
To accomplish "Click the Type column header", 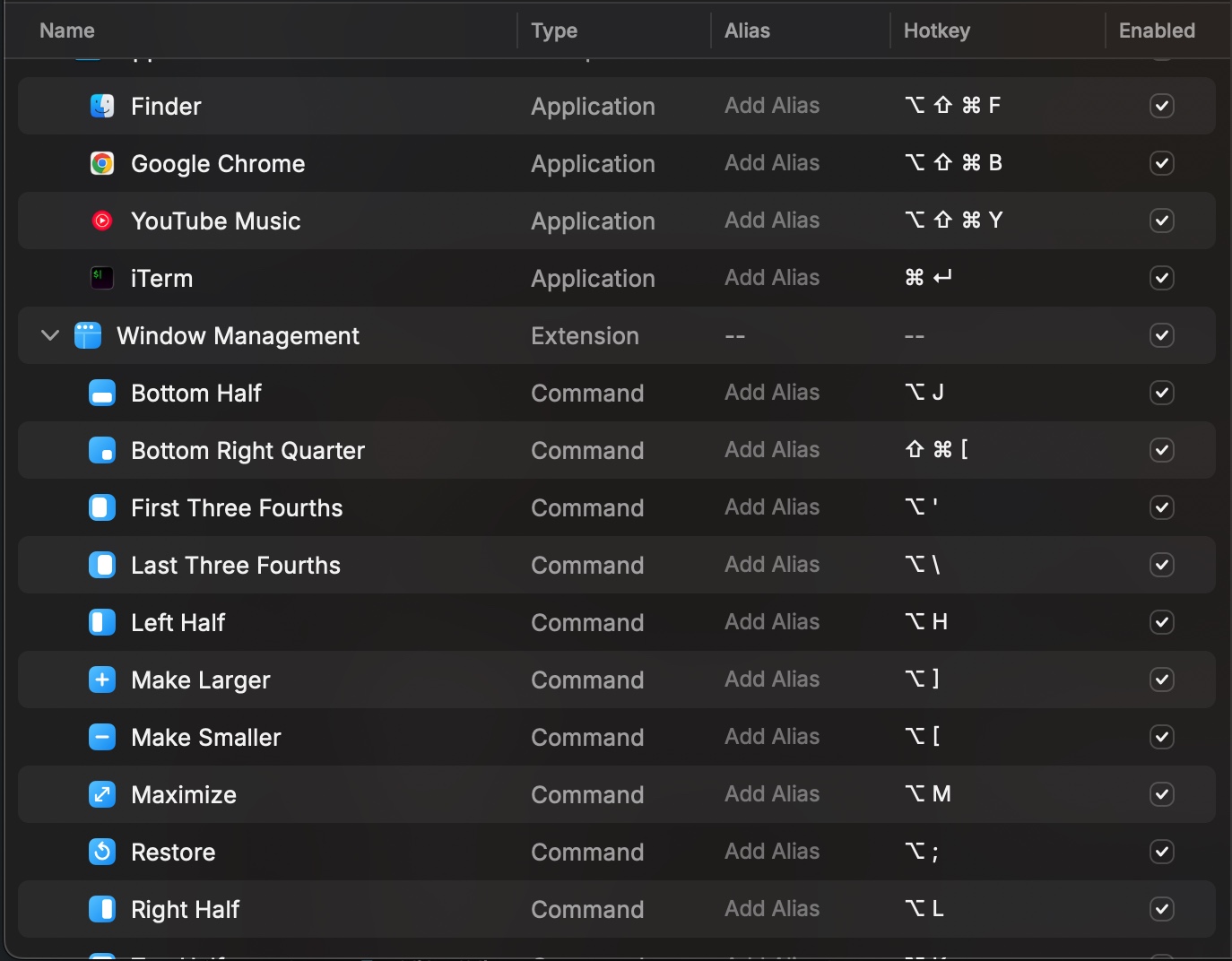I will pos(554,30).
